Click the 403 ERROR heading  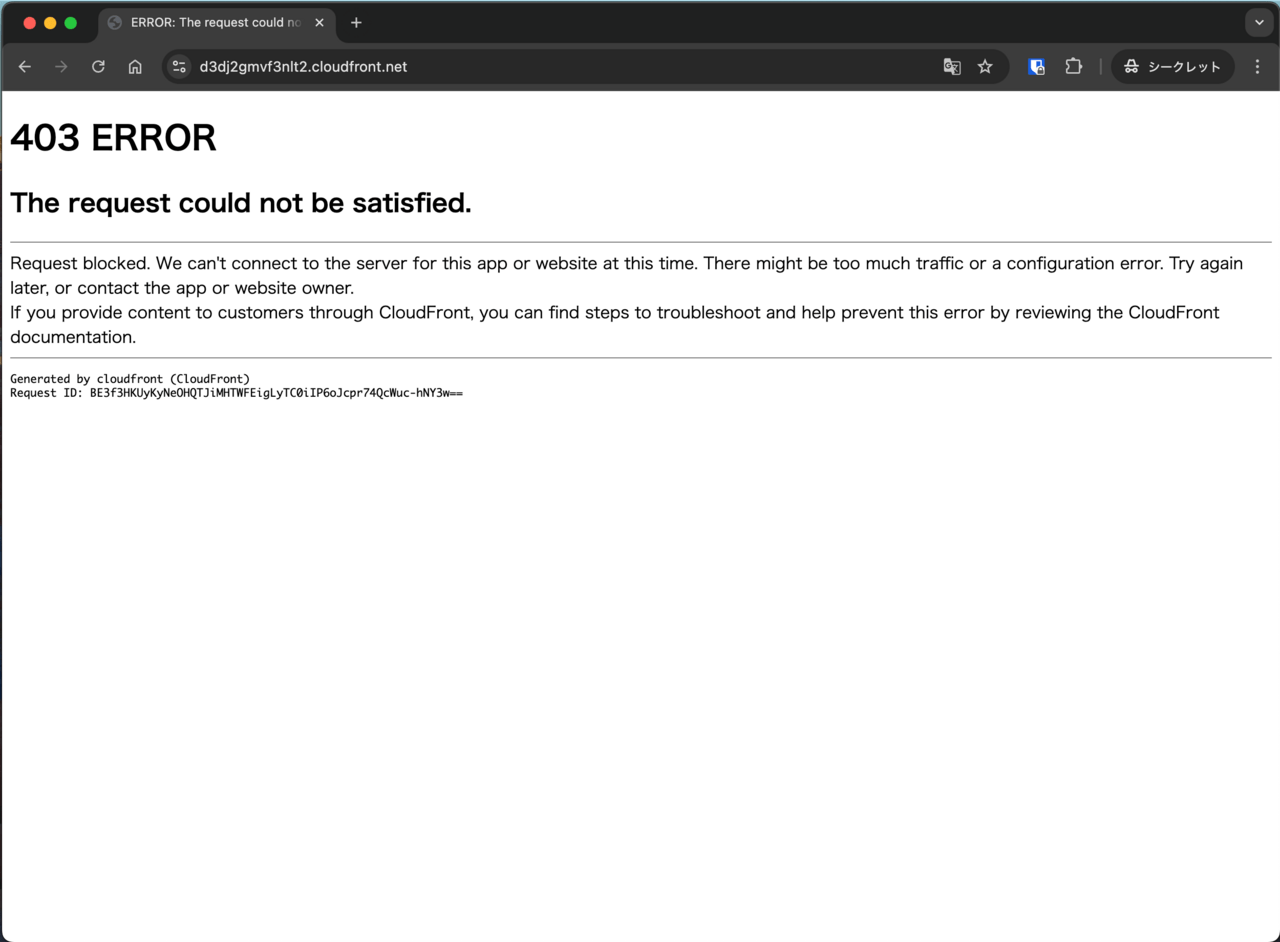click(x=113, y=138)
